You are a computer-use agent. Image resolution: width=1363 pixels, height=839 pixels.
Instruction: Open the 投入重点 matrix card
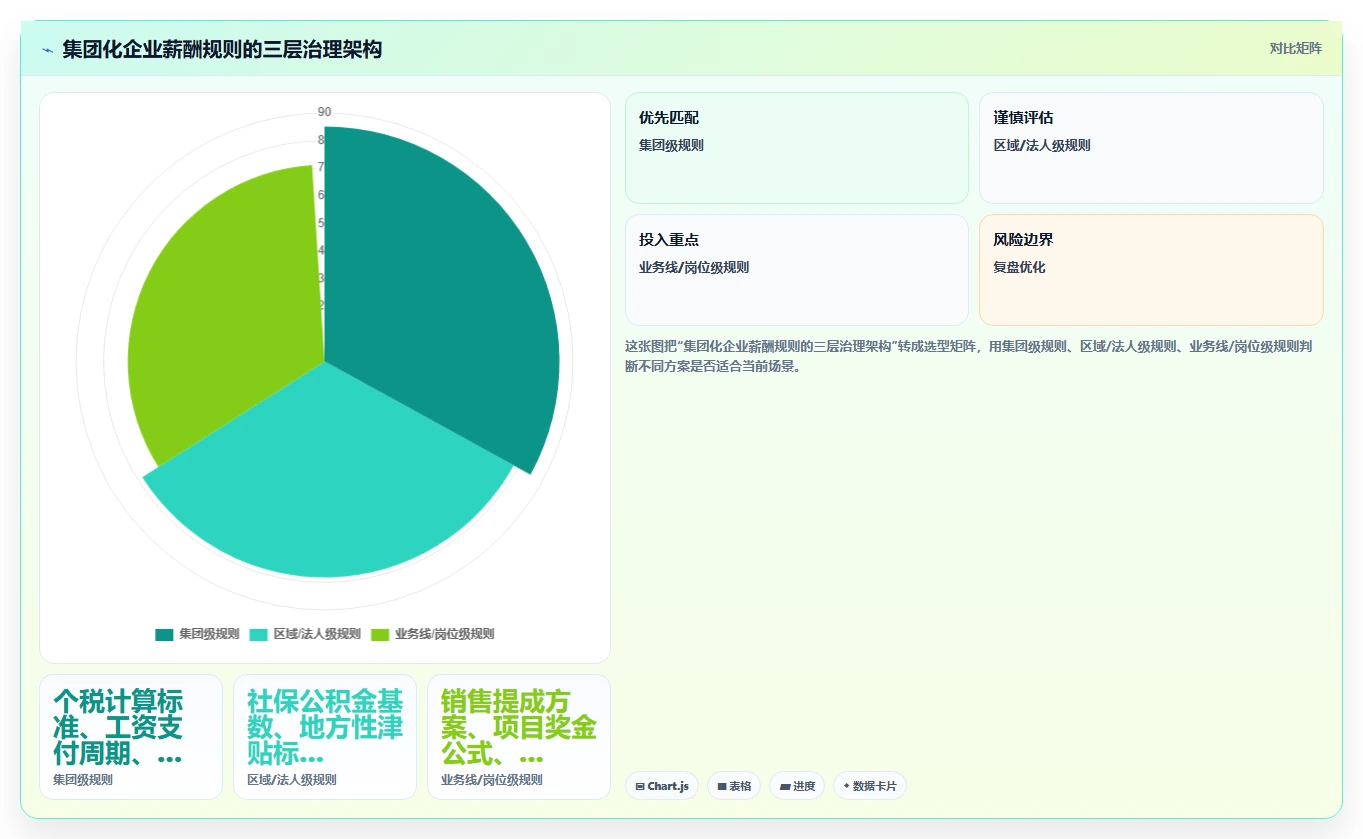[x=797, y=270]
